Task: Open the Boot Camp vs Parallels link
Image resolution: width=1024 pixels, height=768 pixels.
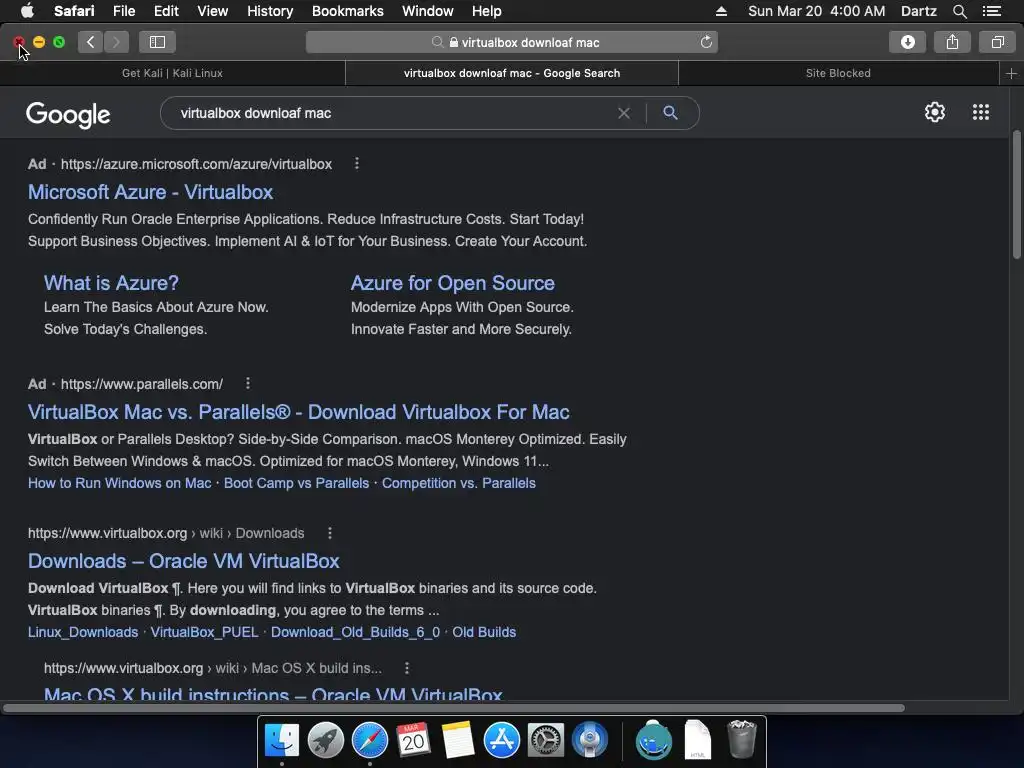Action: coord(296,483)
